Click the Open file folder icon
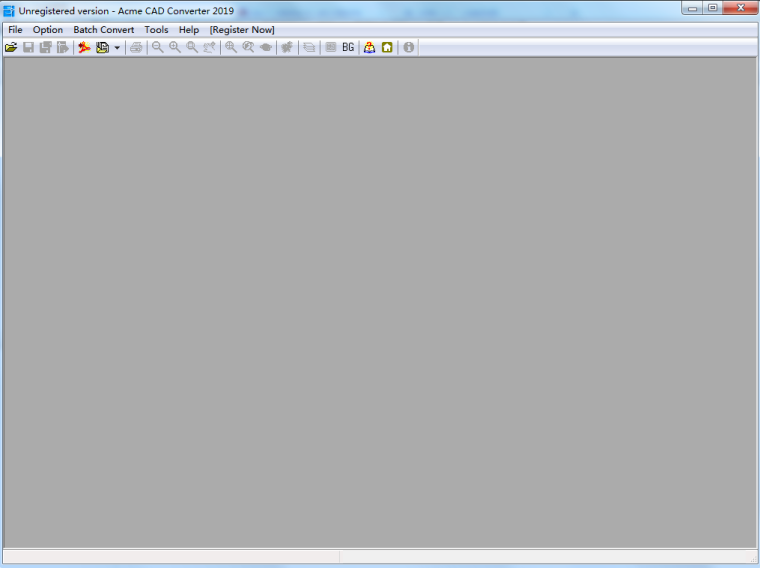 click(x=11, y=47)
